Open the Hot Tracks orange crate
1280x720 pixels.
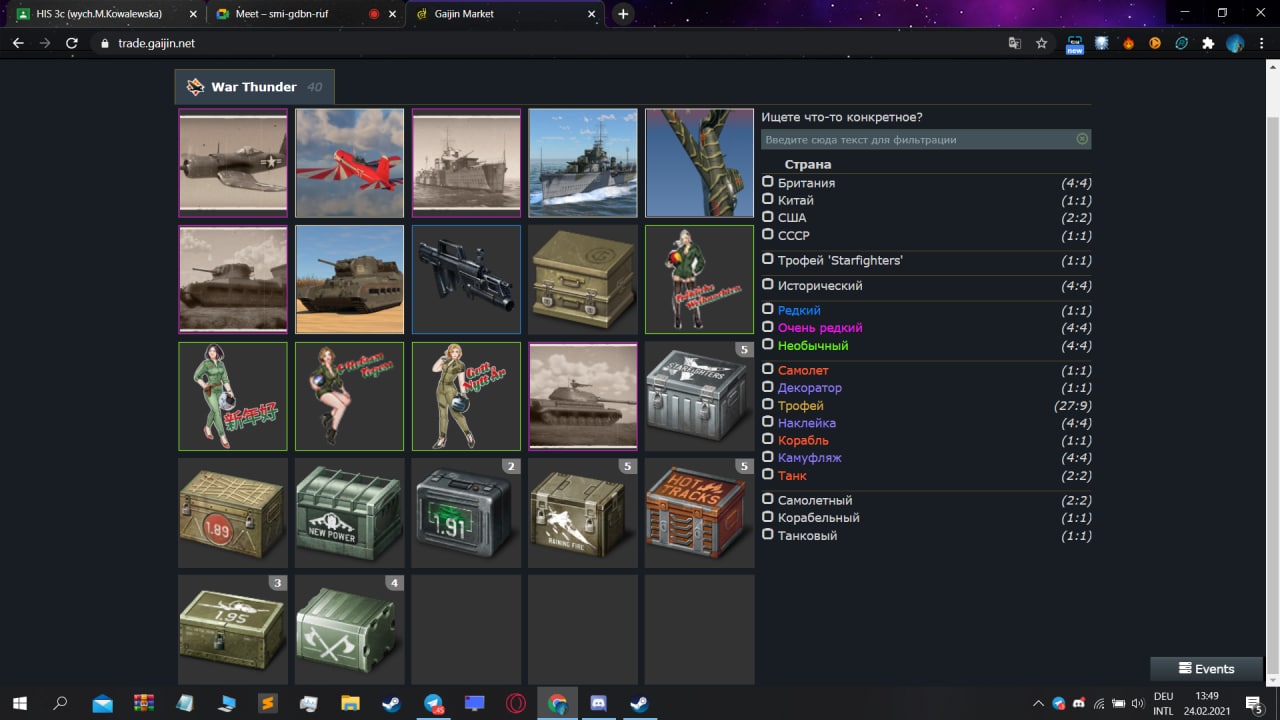(x=699, y=513)
